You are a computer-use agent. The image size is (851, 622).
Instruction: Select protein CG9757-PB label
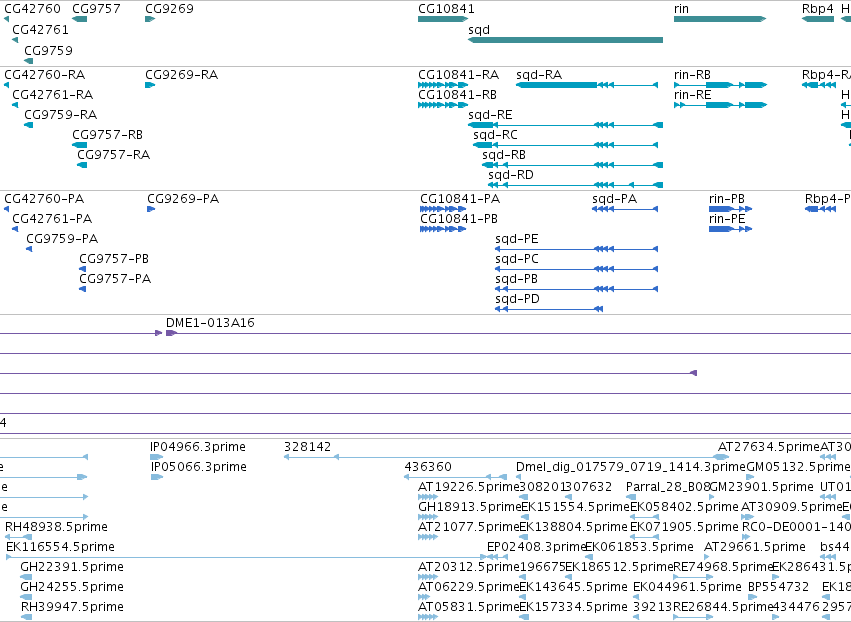[x=114, y=259]
